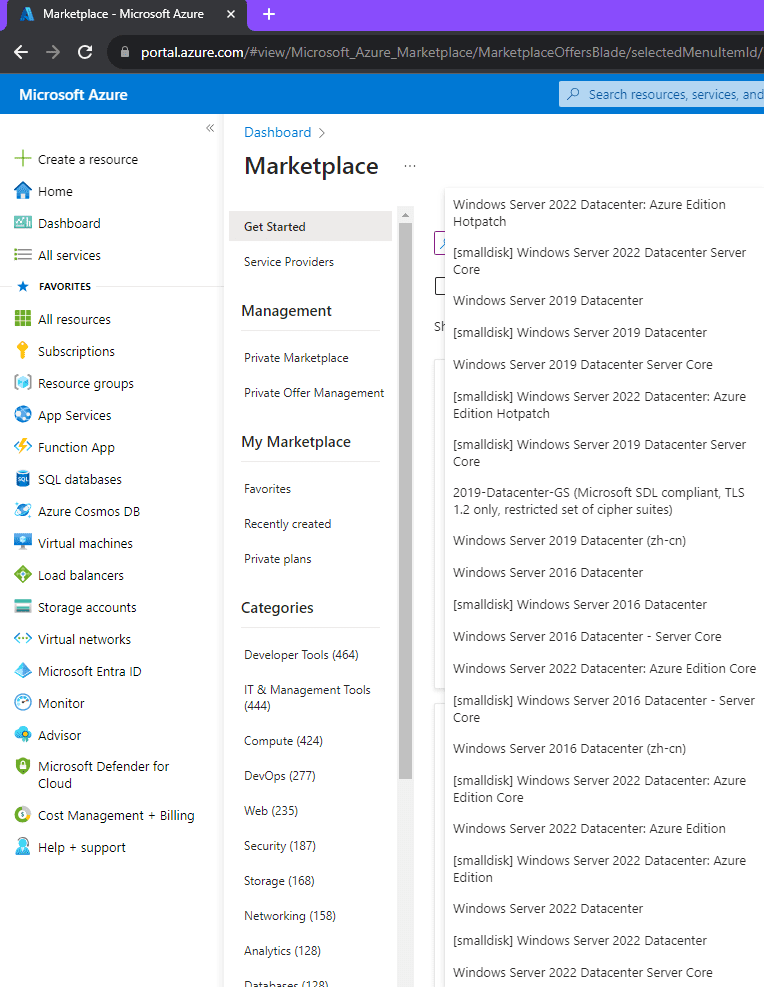This screenshot has height=987, width=764.
Task: Open Cost Management + Billing icon
Action: click(23, 815)
